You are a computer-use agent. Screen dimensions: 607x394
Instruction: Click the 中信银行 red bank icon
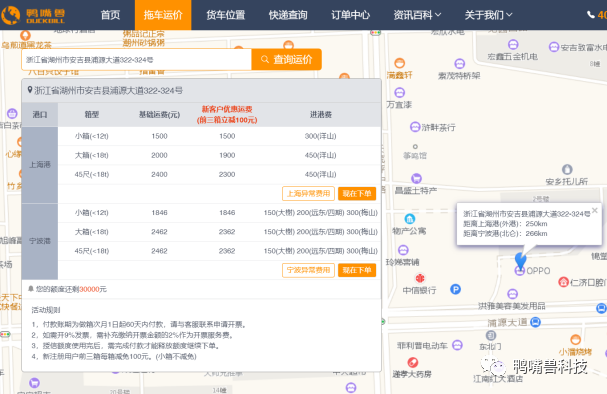pyautogui.click(x=420, y=278)
